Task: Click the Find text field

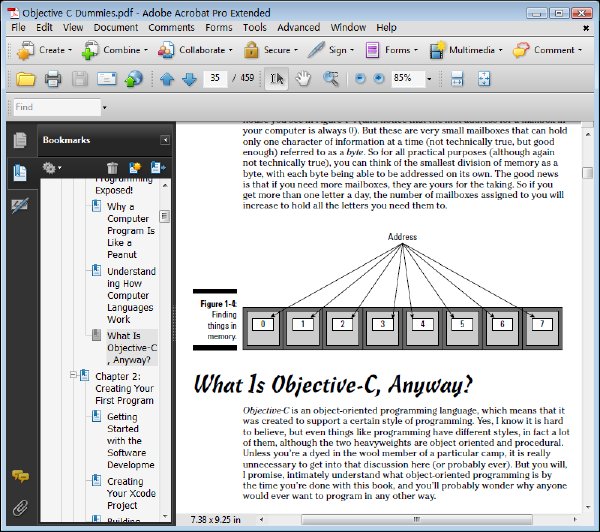Action: point(57,107)
